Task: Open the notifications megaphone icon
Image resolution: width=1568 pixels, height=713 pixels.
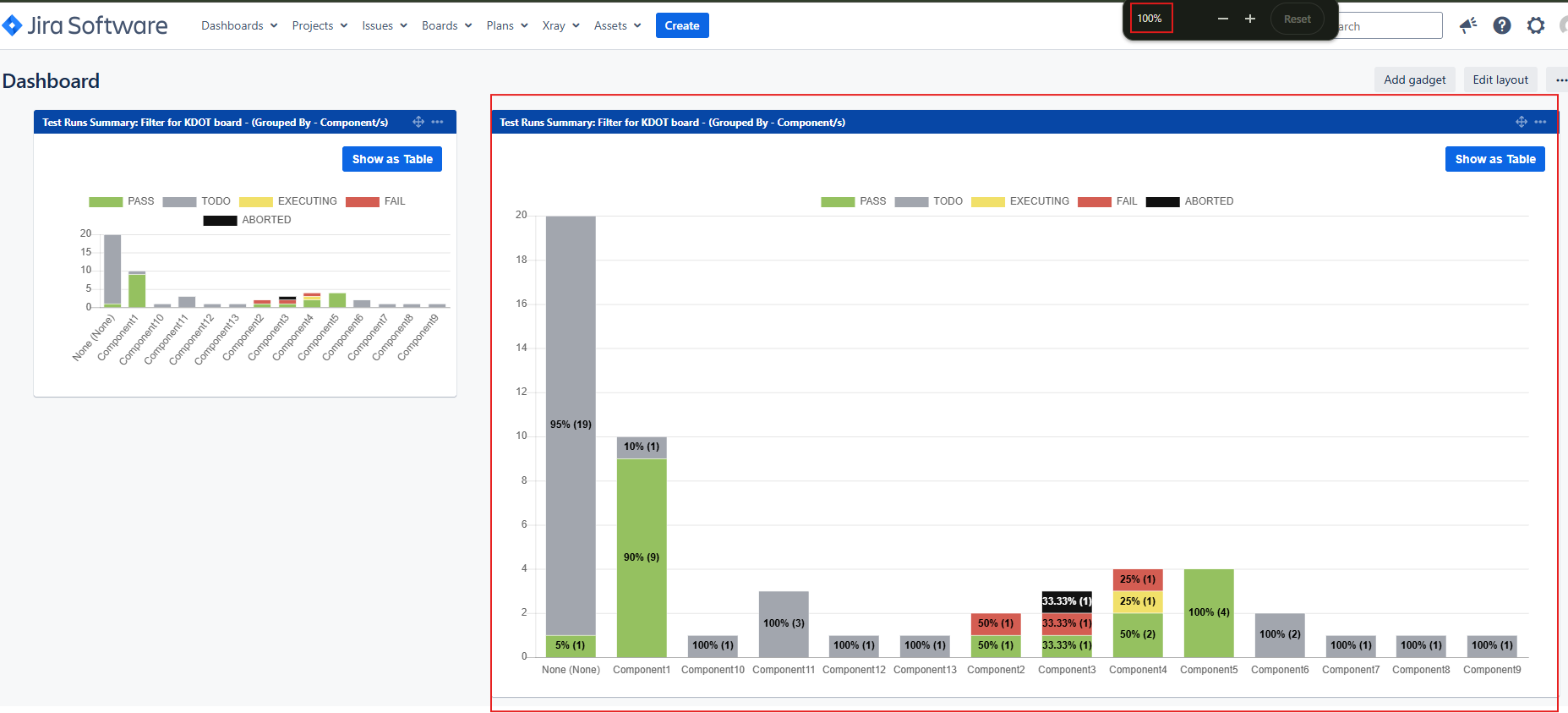Action: tap(1468, 25)
